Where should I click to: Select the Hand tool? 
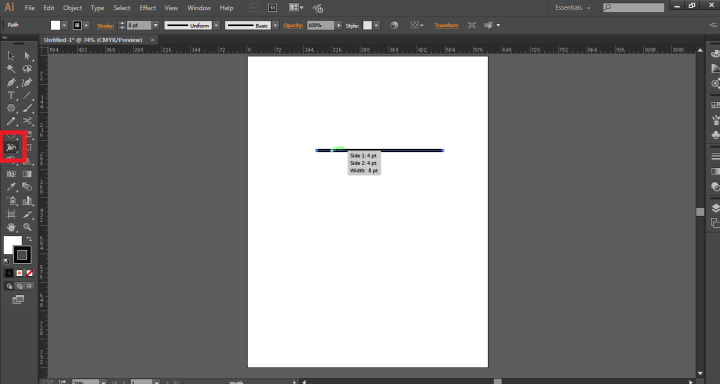click(x=11, y=227)
